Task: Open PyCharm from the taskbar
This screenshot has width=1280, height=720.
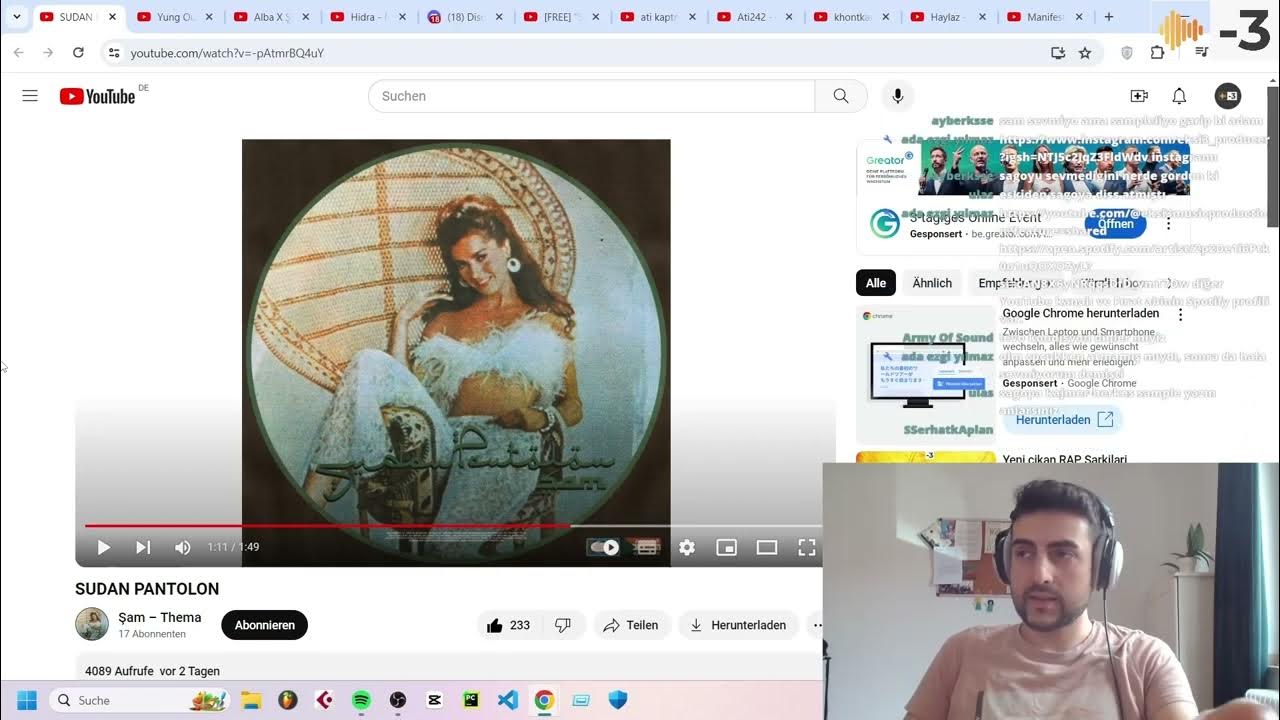Action: [471, 700]
